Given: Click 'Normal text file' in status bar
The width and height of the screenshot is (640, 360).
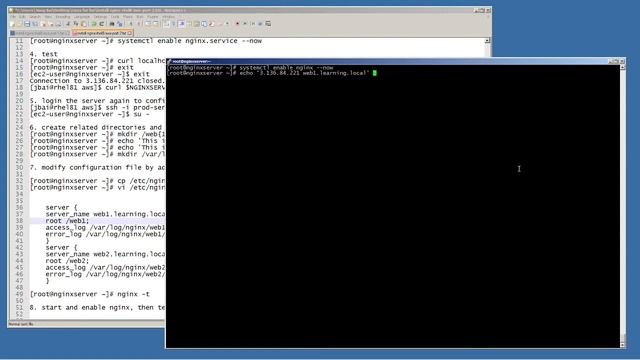Looking at the screenshot, I should [x=21, y=324].
